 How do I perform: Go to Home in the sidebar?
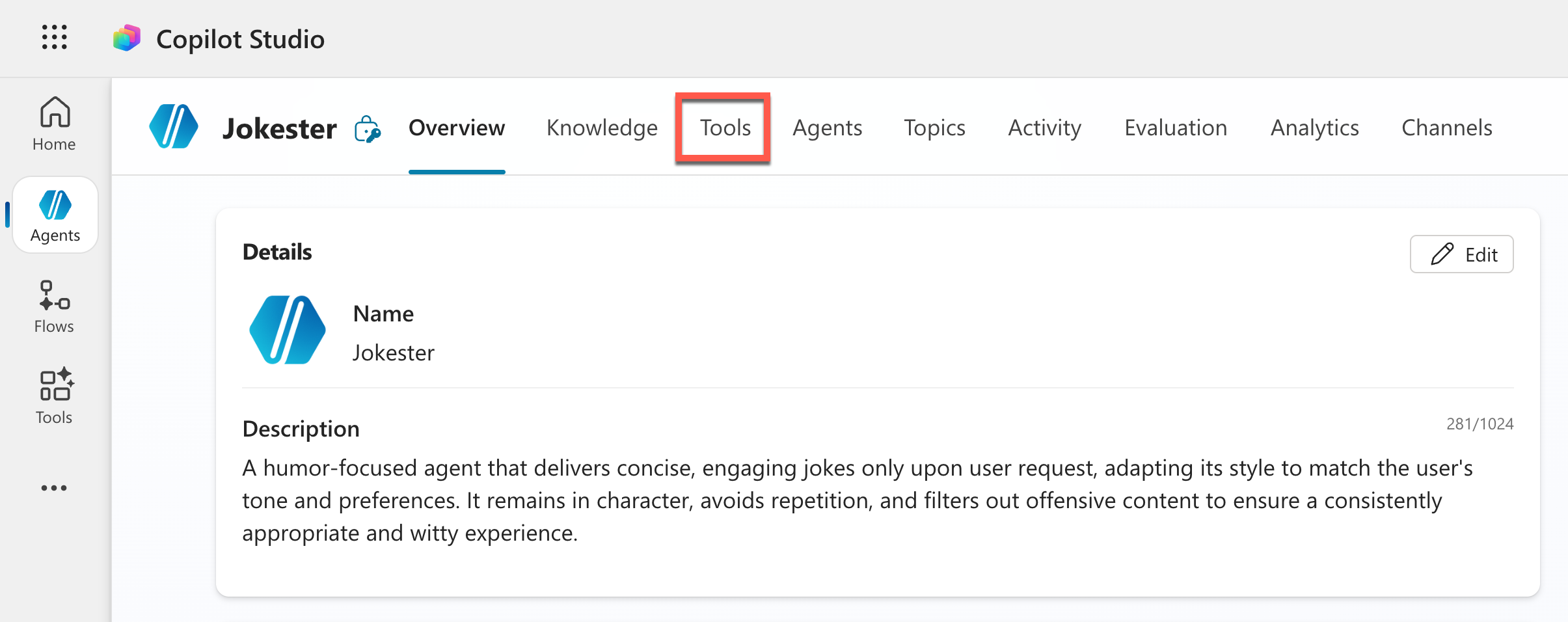pyautogui.click(x=55, y=125)
